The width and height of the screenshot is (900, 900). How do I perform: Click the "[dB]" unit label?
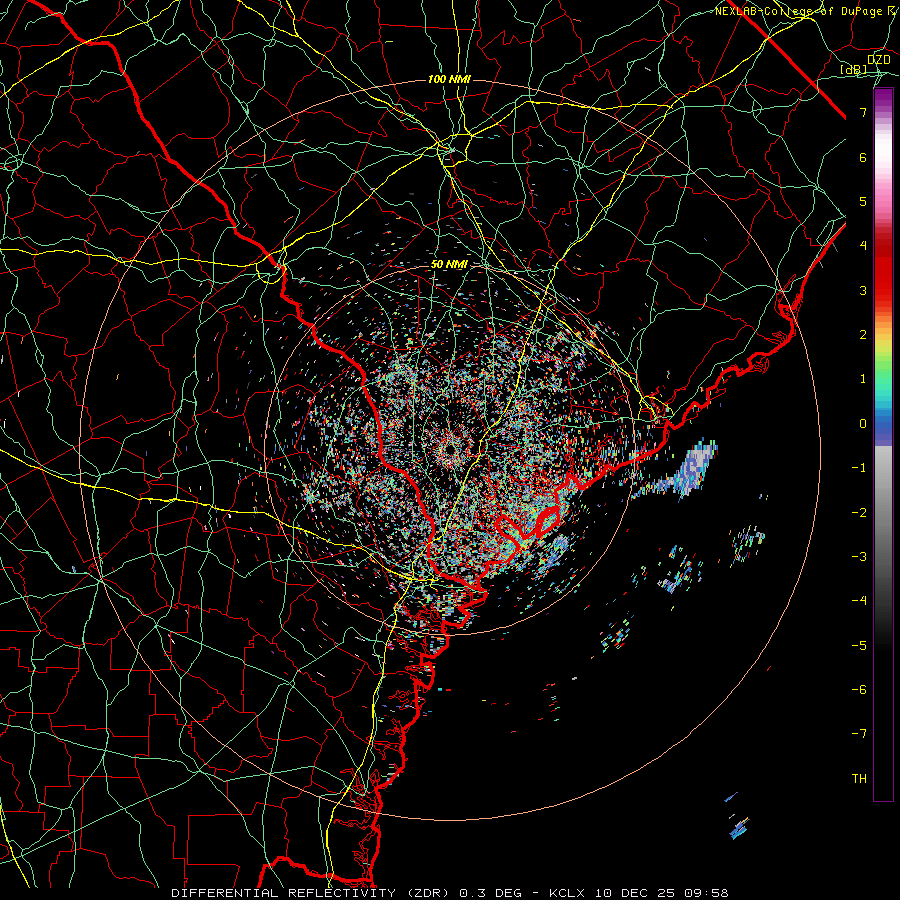[854, 69]
